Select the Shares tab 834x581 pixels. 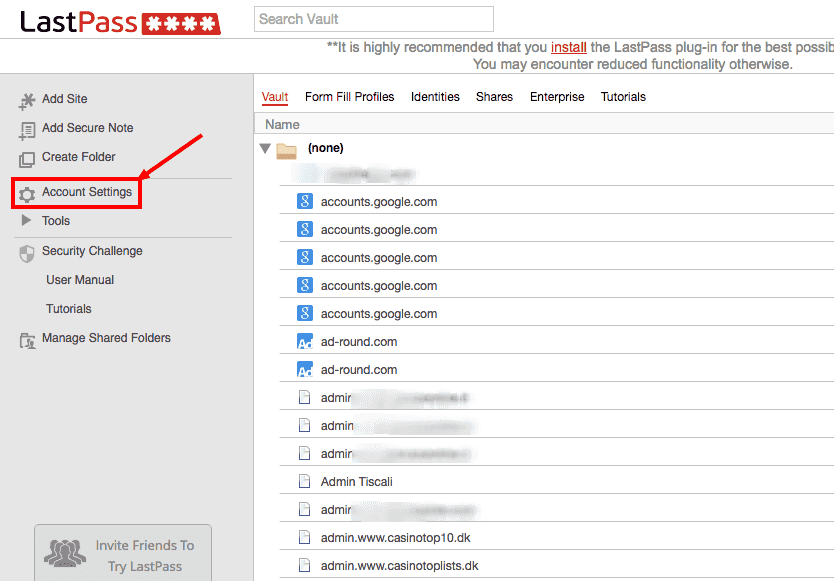(494, 97)
